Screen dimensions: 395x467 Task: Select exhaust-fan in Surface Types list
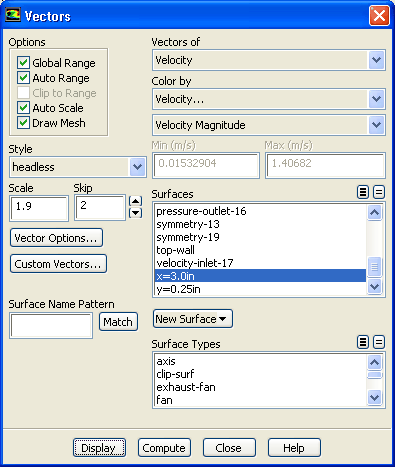click(x=260, y=387)
